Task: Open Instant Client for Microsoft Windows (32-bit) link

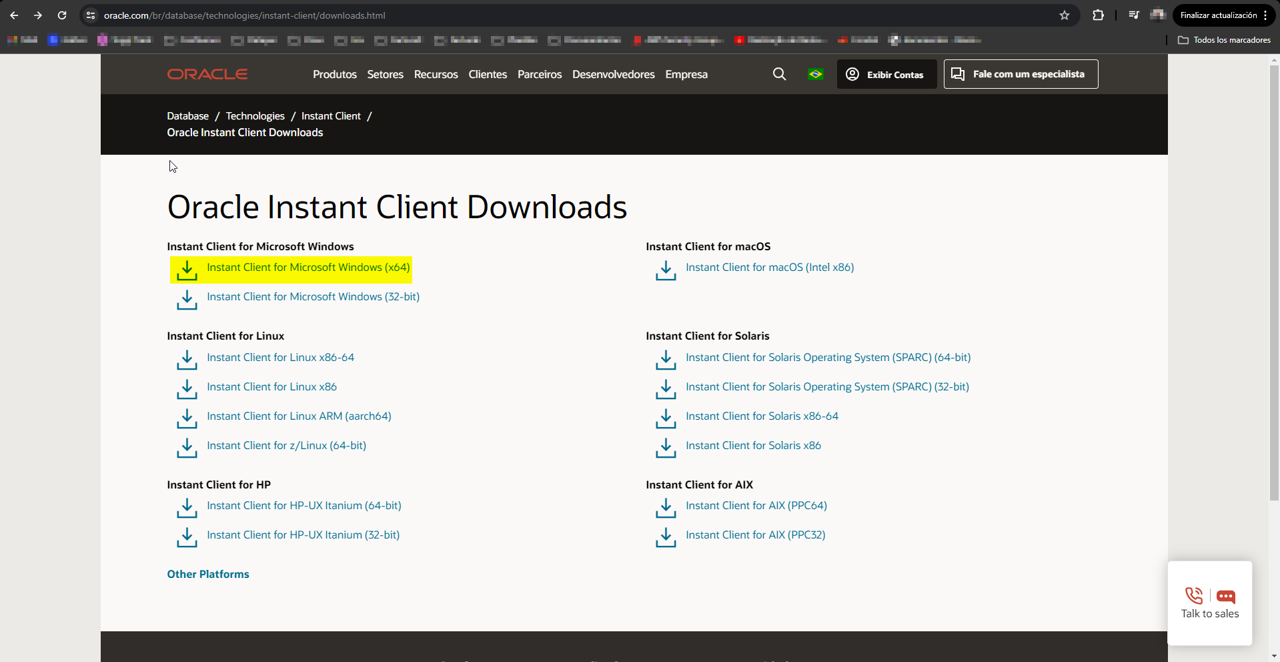Action: [x=313, y=297]
